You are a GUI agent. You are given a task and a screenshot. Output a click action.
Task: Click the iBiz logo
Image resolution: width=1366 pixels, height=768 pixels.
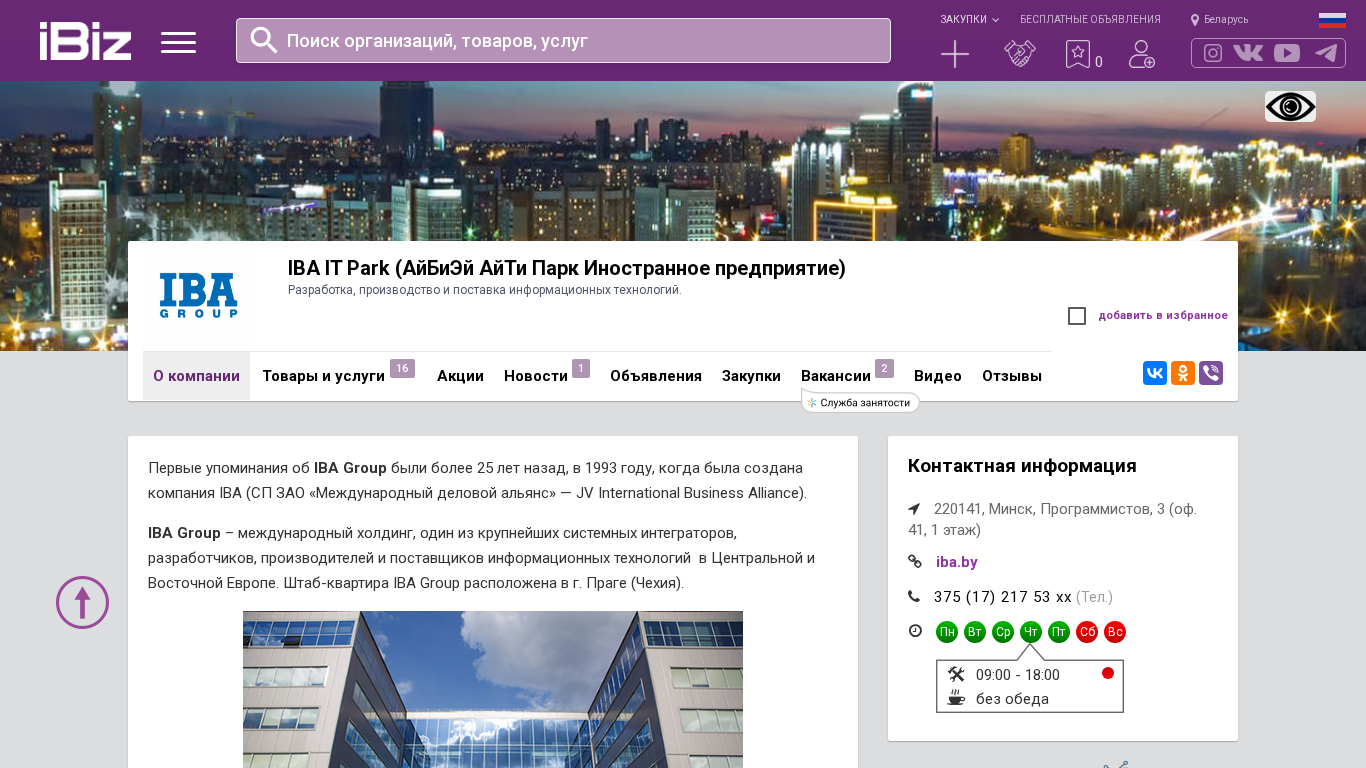click(85, 41)
